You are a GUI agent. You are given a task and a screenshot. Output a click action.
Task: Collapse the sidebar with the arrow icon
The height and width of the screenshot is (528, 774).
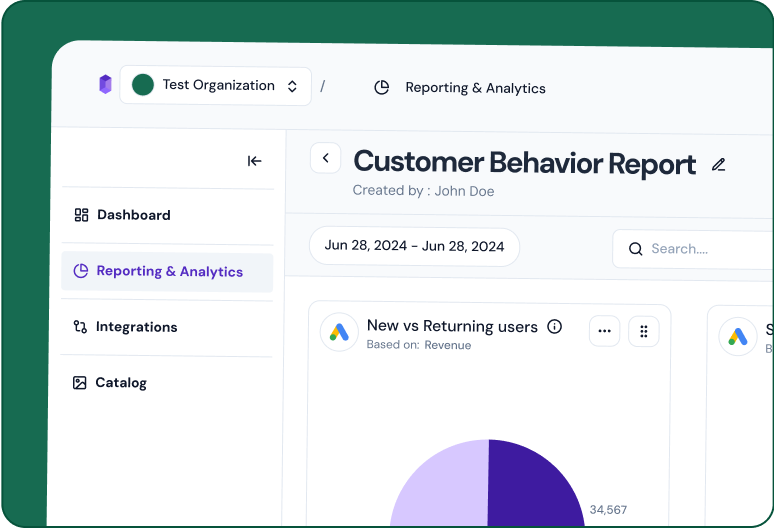pos(254,161)
